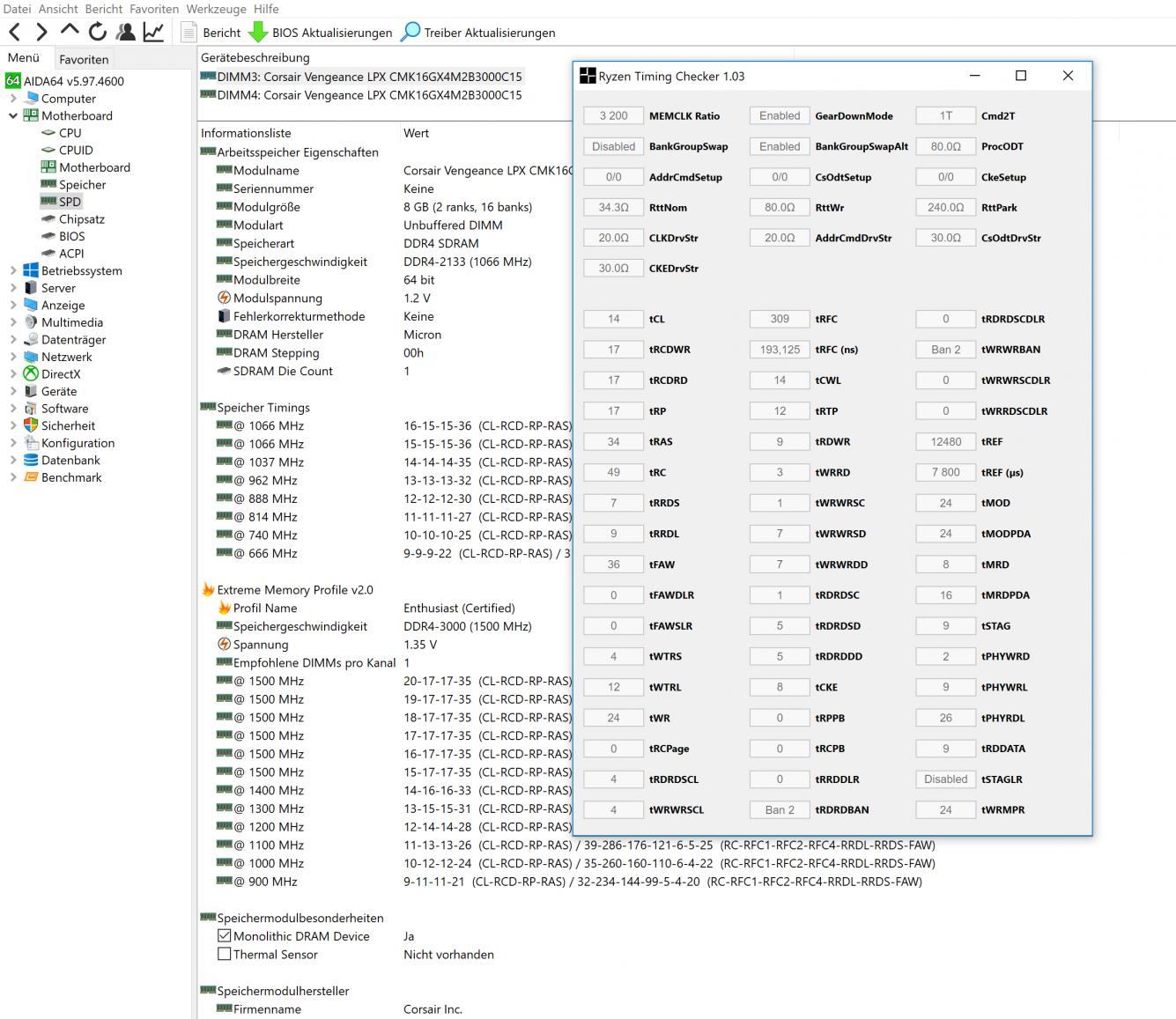The width and height of the screenshot is (1176, 1019).
Task: Click the tREF value field 12480
Action: tap(945, 441)
